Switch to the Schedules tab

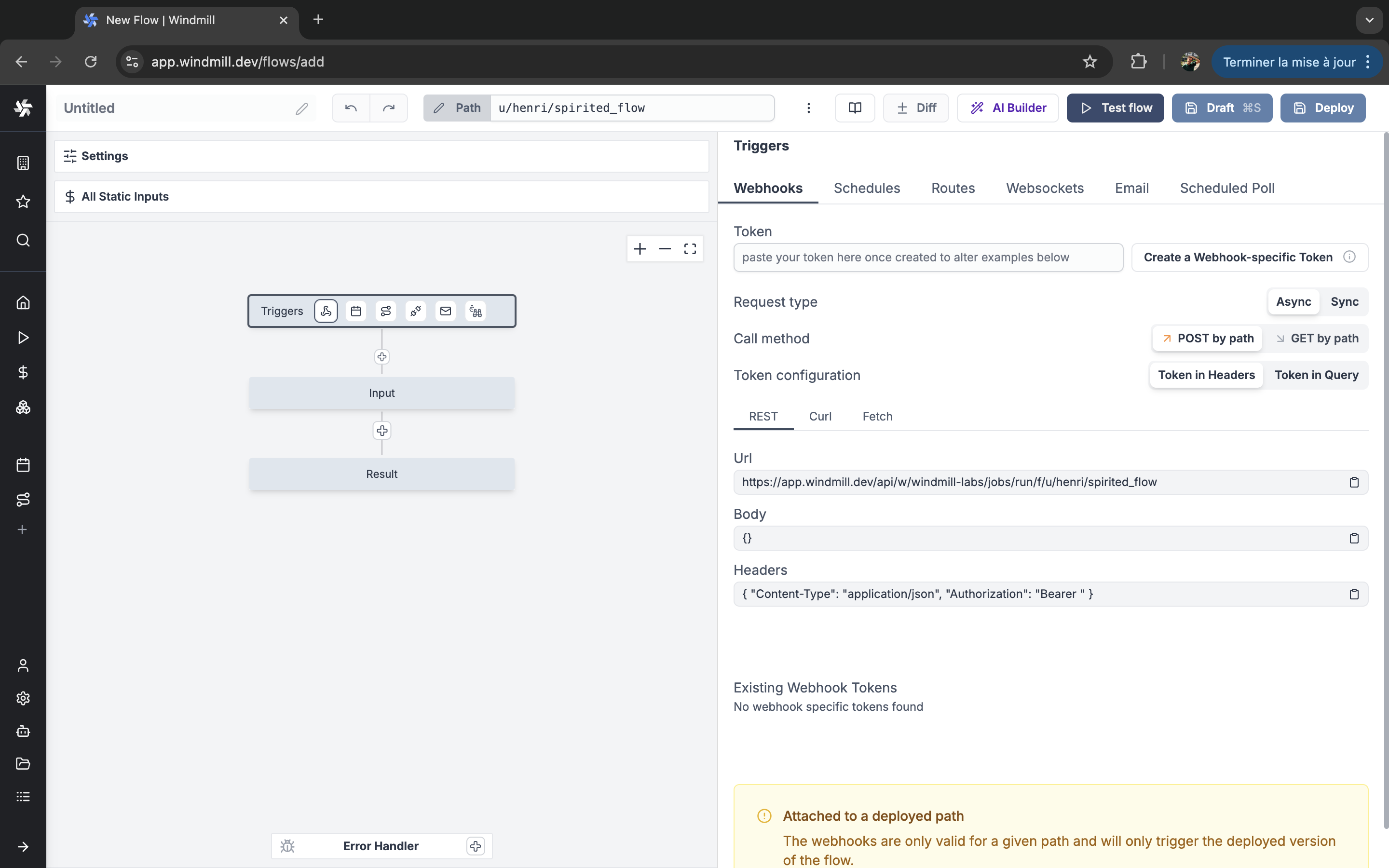(x=866, y=188)
